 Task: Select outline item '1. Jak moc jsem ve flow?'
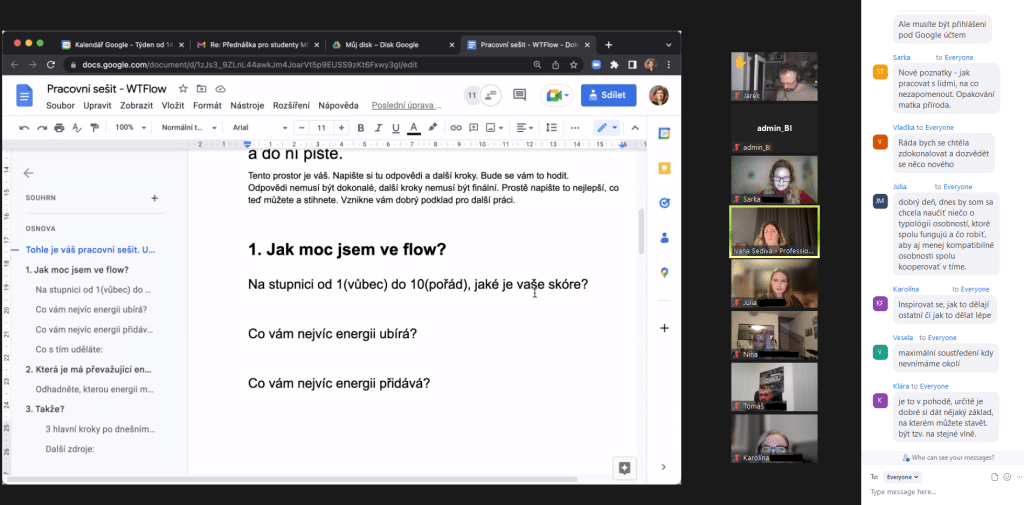click(x=77, y=270)
